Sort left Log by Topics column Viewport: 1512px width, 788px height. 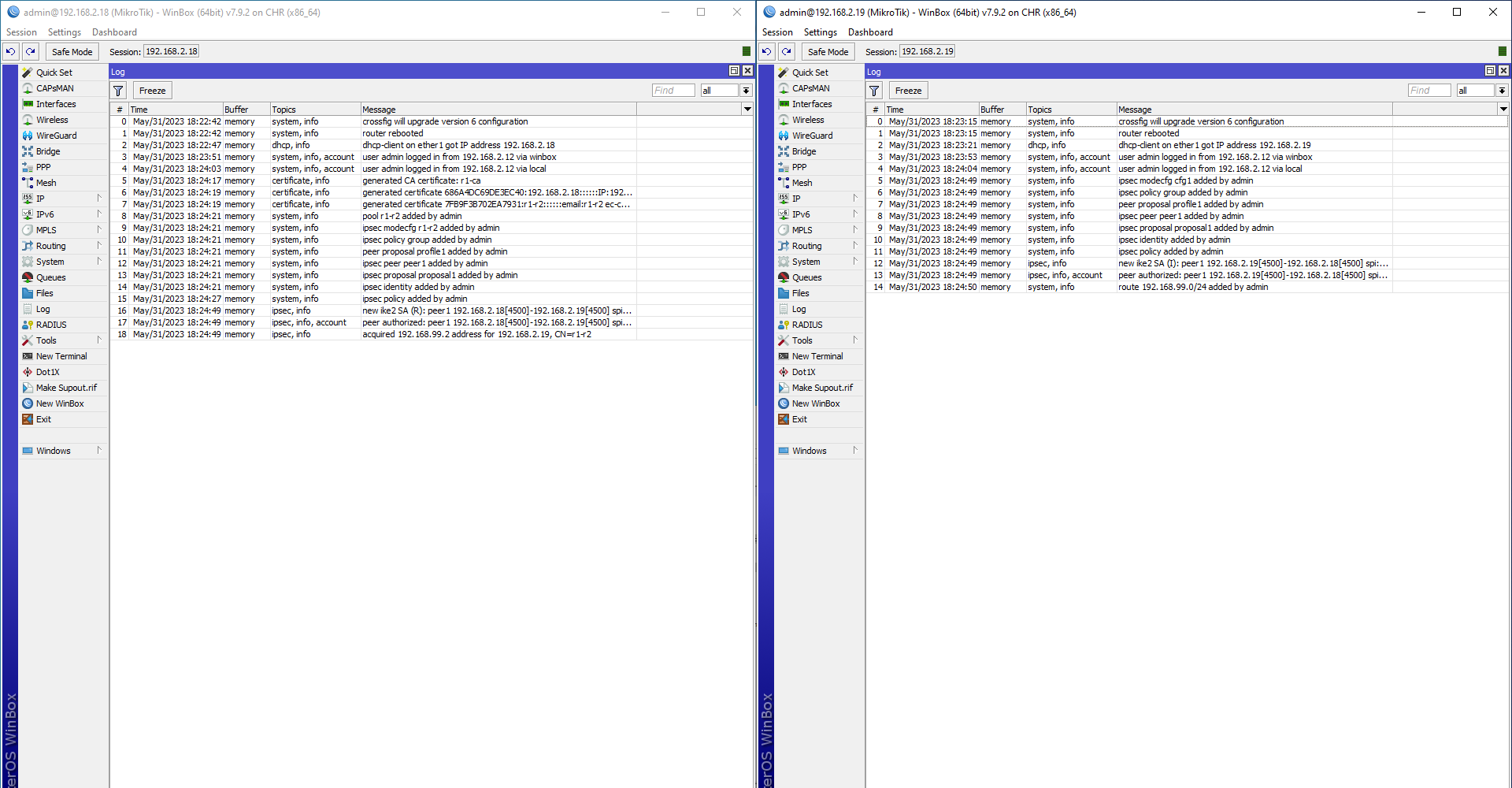point(315,110)
